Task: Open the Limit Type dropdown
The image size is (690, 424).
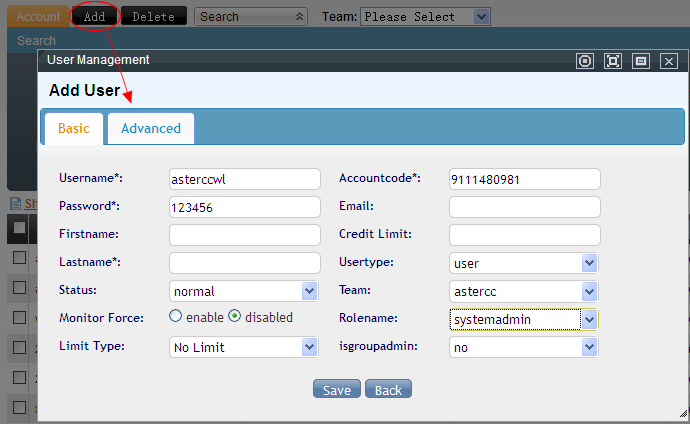Action: 309,347
